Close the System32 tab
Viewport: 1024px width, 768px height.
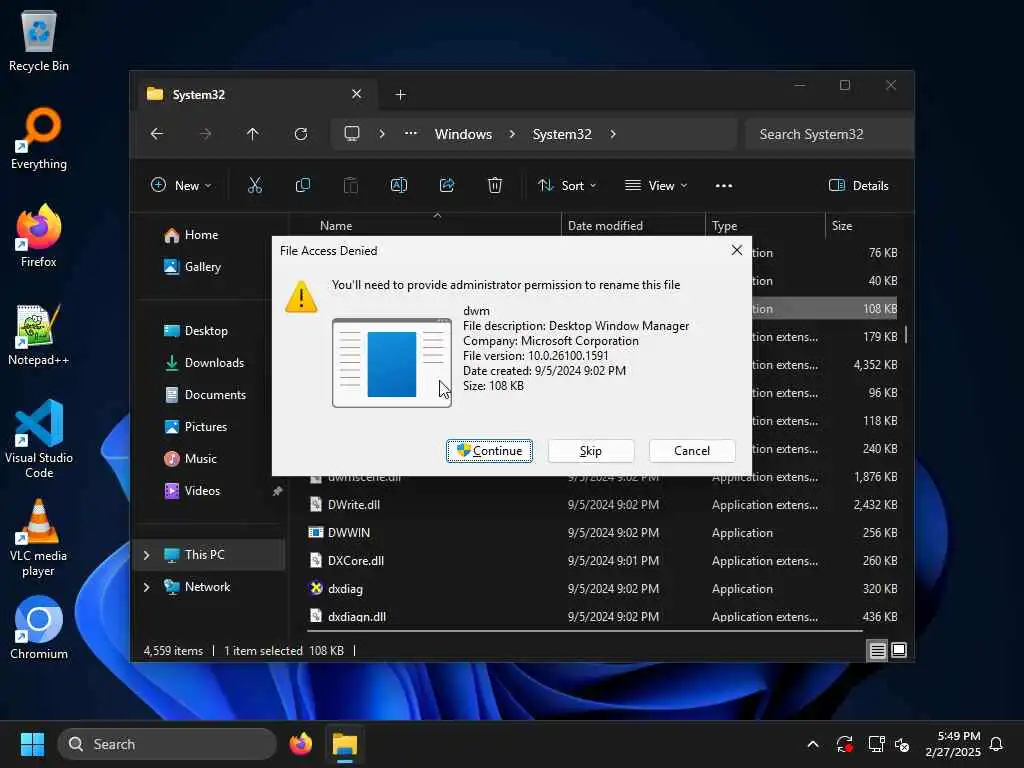pos(357,94)
